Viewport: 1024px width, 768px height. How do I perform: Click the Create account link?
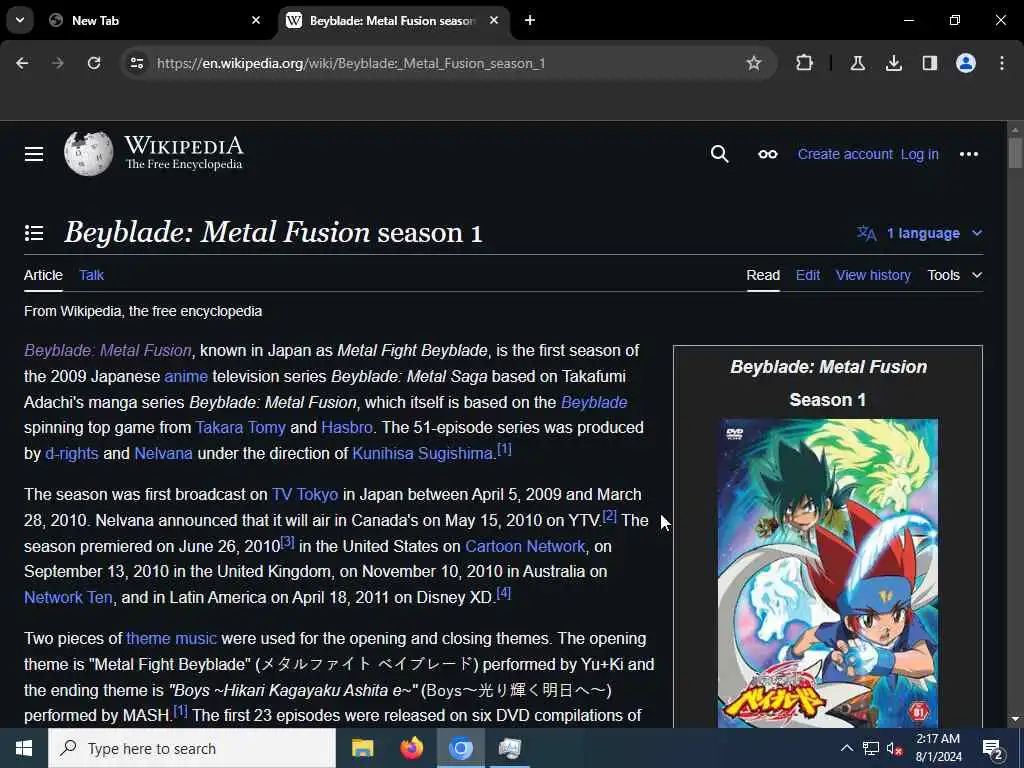click(x=845, y=154)
